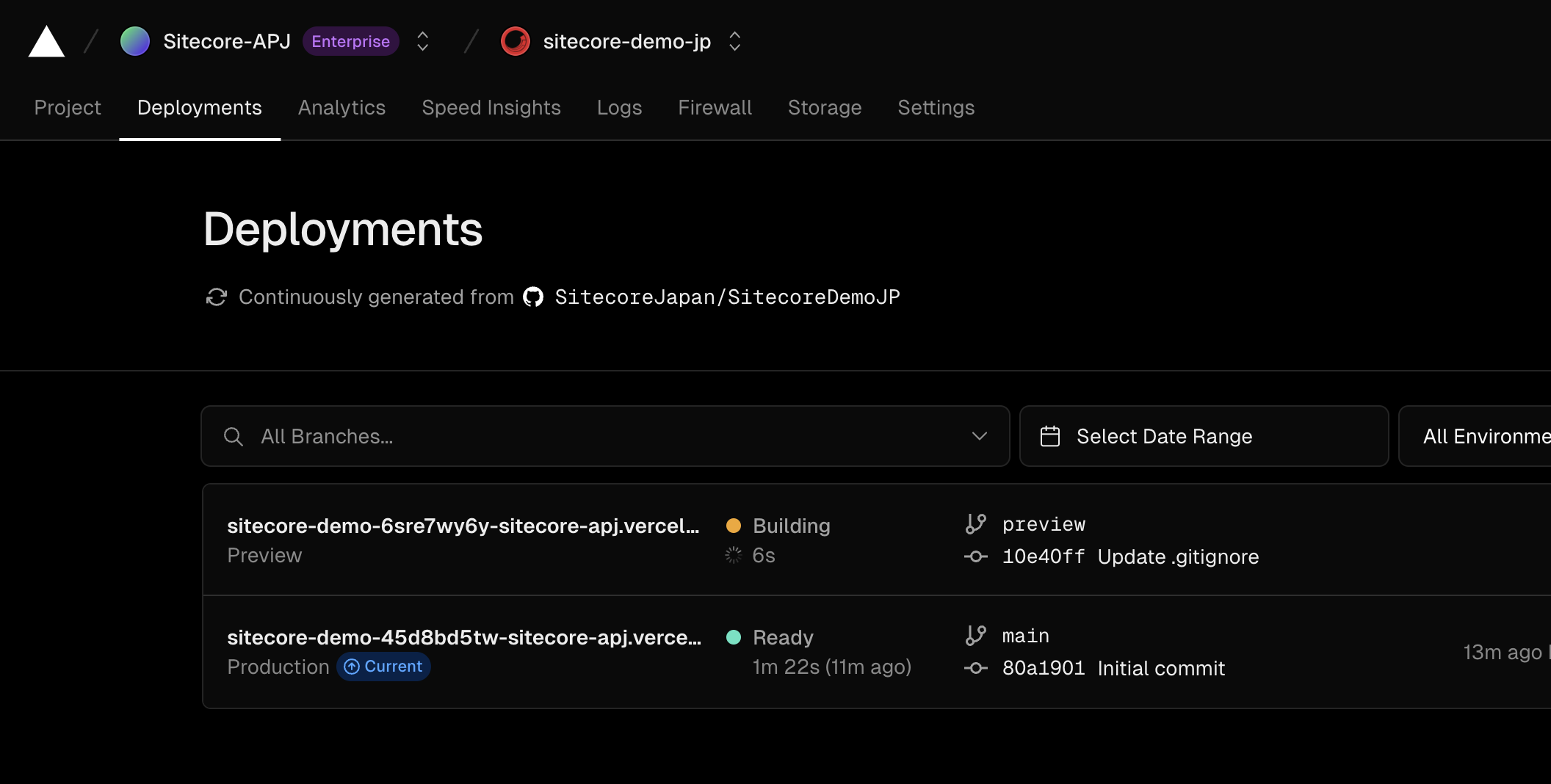Focus the All Branches search field
Viewport: 1551px width, 784px height.
tap(606, 436)
